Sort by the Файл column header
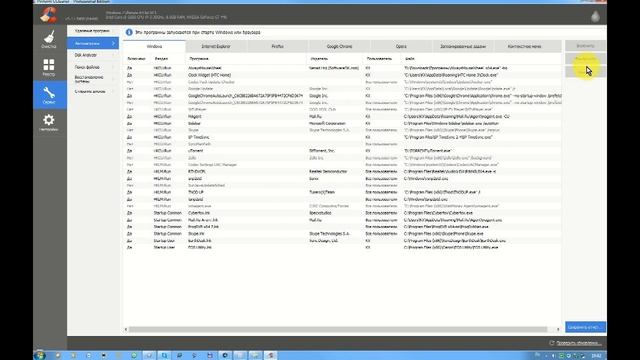The image size is (640, 360). (410, 59)
